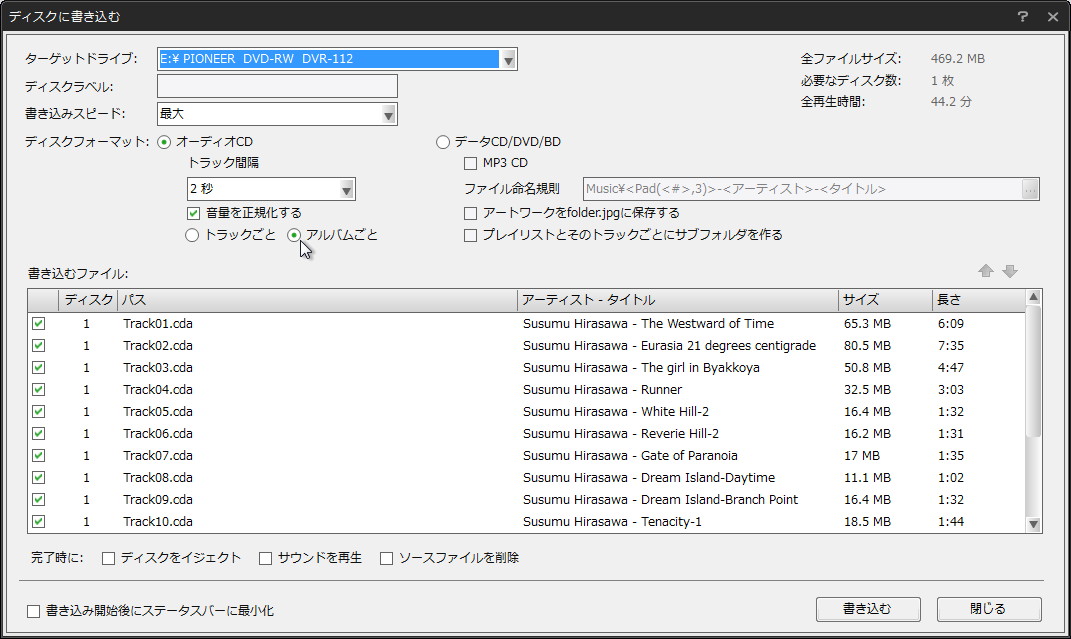Open the 書き込みスピード (write speed) dropdown
This screenshot has height=639, width=1071.
point(389,113)
